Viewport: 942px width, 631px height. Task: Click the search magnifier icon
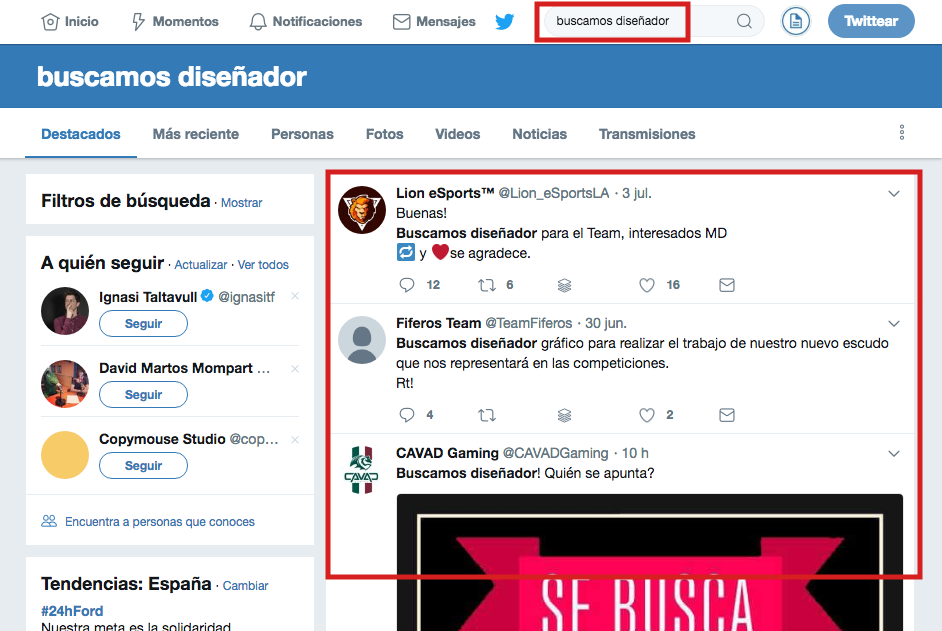[744, 22]
